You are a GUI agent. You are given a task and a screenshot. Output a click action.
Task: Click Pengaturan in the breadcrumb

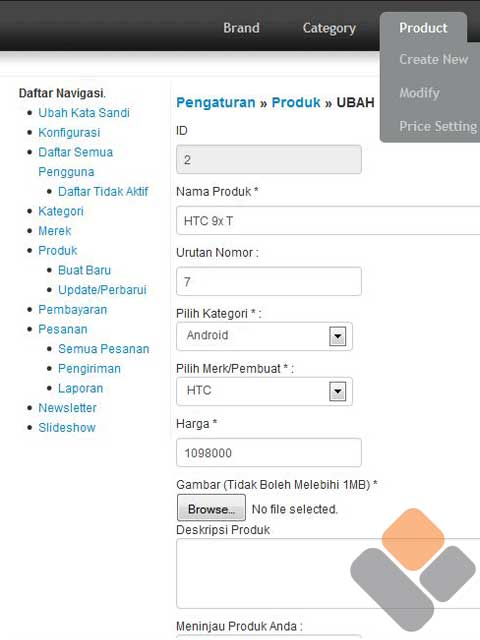(x=216, y=102)
